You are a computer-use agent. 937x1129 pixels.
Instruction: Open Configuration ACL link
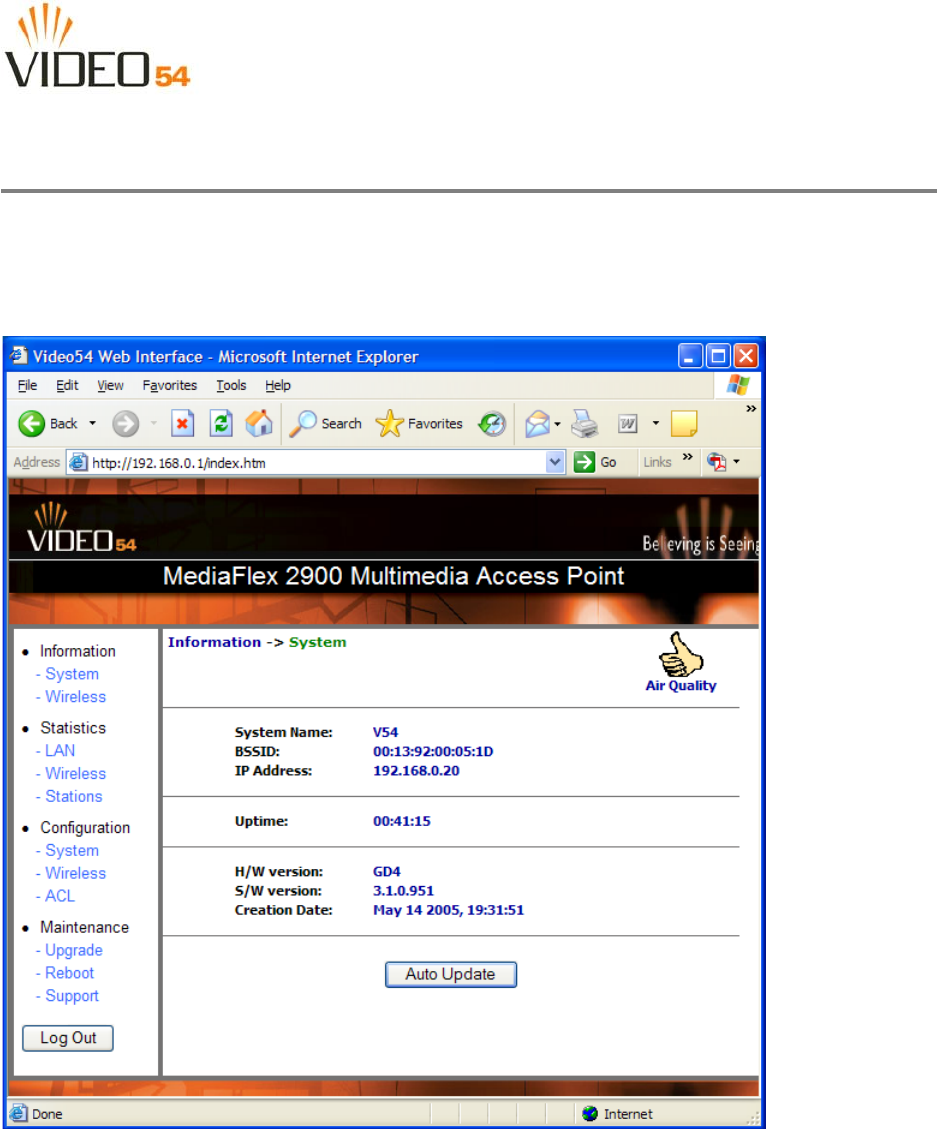point(60,896)
